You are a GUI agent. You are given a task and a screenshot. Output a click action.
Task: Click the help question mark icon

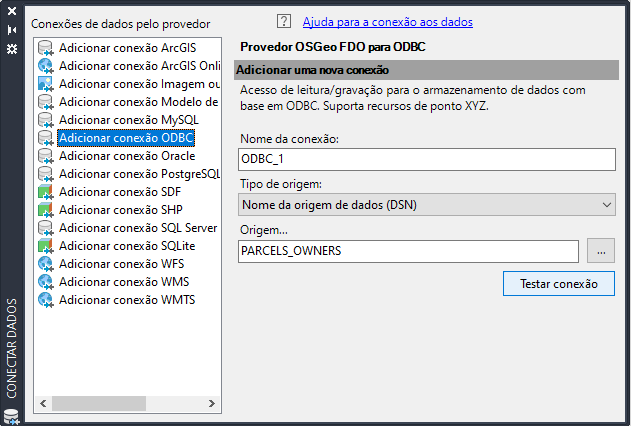(x=283, y=21)
